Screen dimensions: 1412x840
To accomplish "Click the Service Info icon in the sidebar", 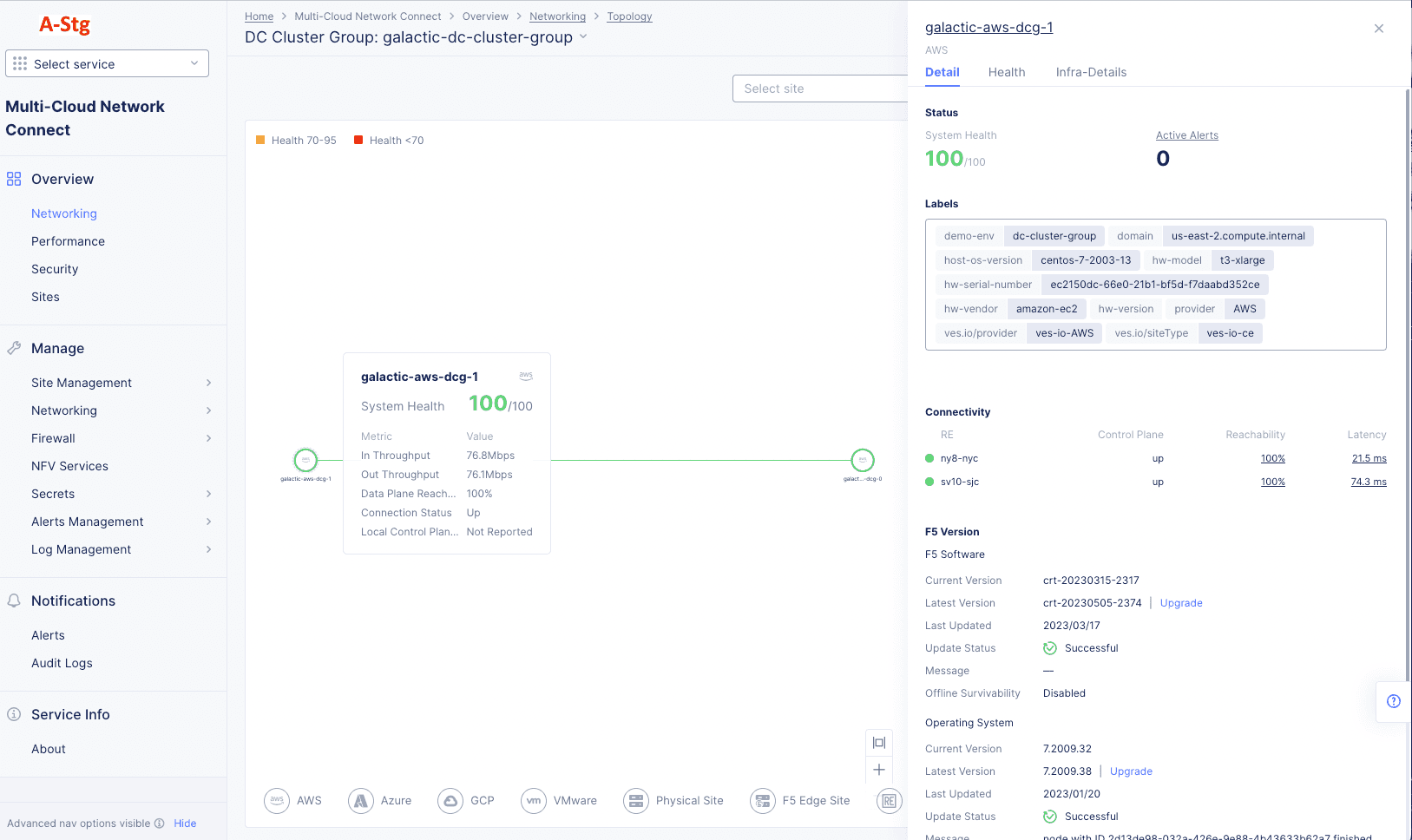I will (13, 713).
